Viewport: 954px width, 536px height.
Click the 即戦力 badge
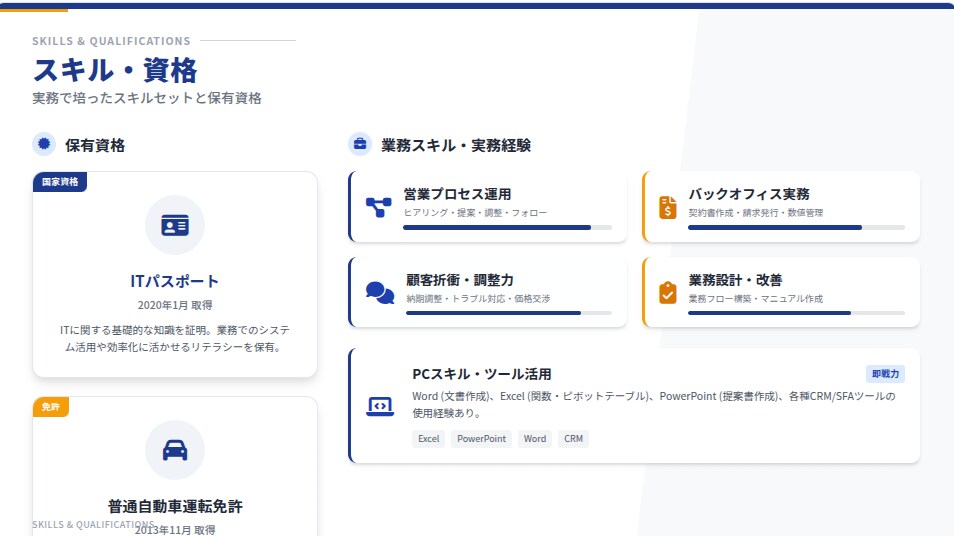coord(885,374)
